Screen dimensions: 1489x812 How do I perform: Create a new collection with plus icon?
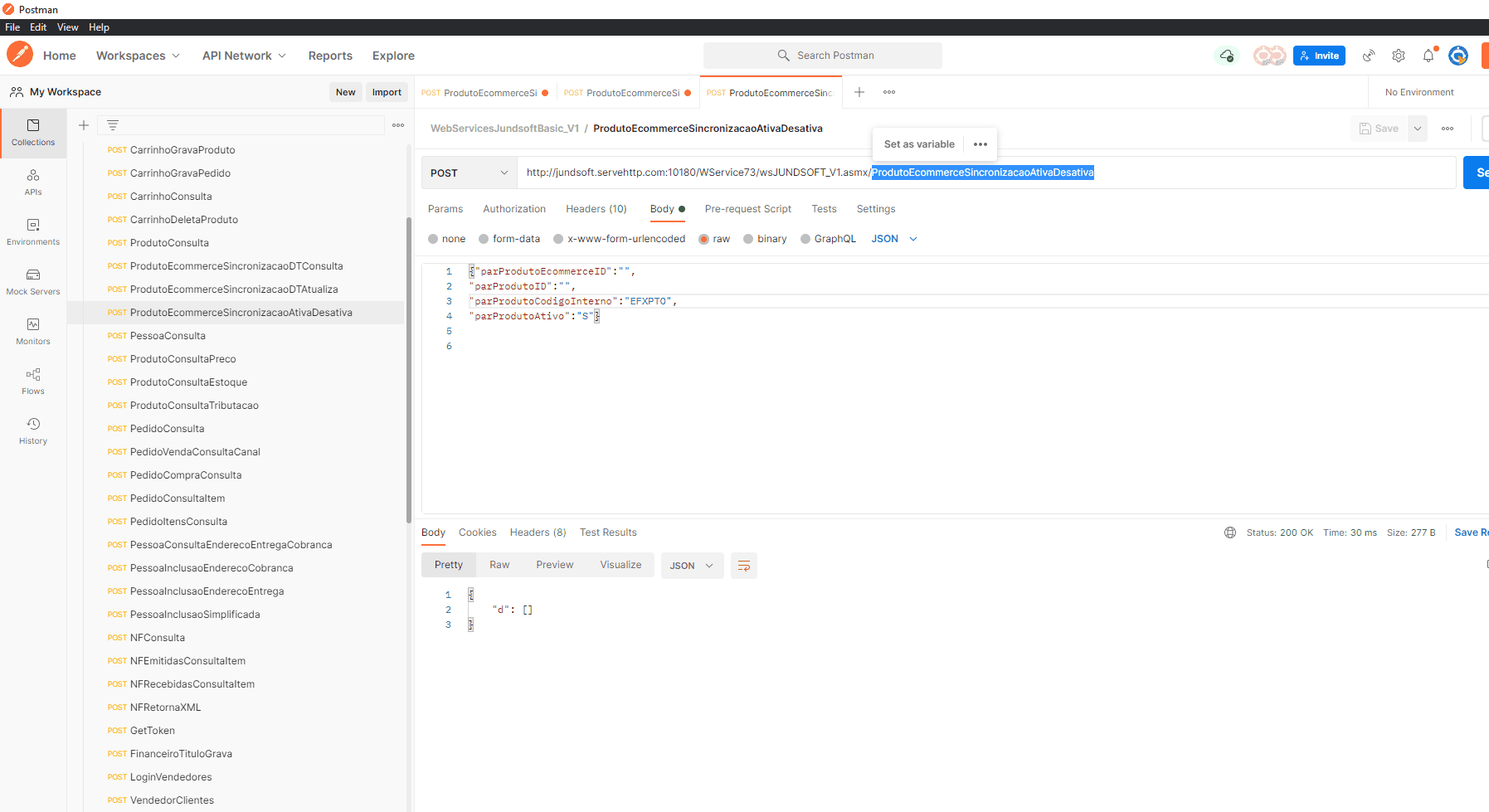pyautogui.click(x=84, y=125)
